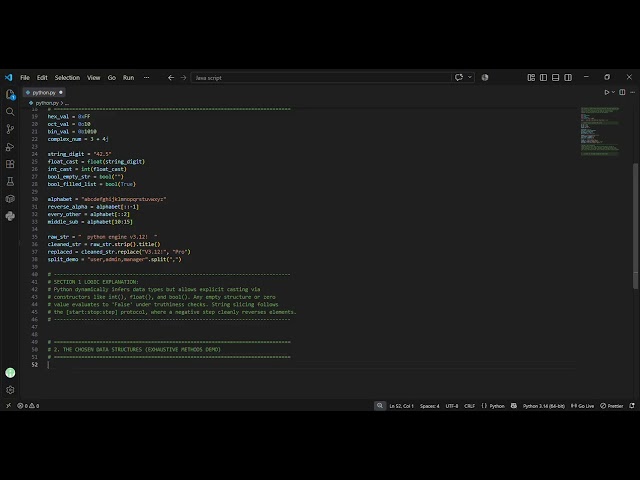Open the cube-shaped icon above the Python icon
This screenshot has height=480, width=640.
[x=10, y=199]
